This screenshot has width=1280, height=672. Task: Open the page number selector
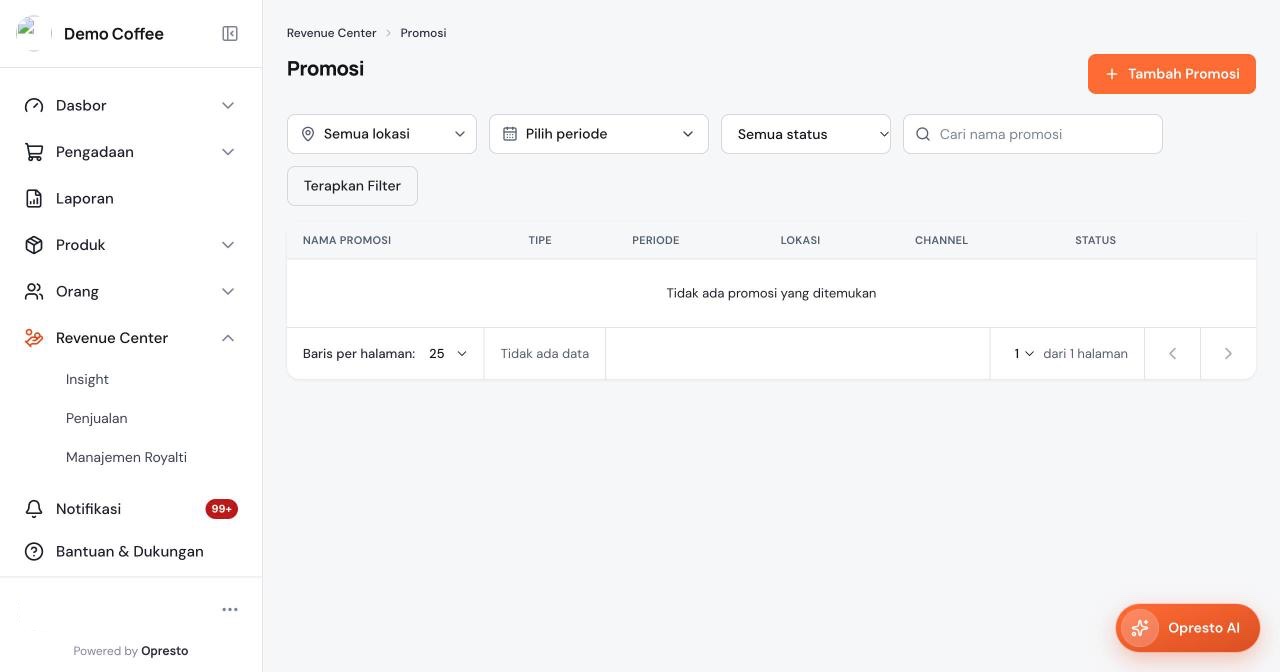[x=1024, y=353]
